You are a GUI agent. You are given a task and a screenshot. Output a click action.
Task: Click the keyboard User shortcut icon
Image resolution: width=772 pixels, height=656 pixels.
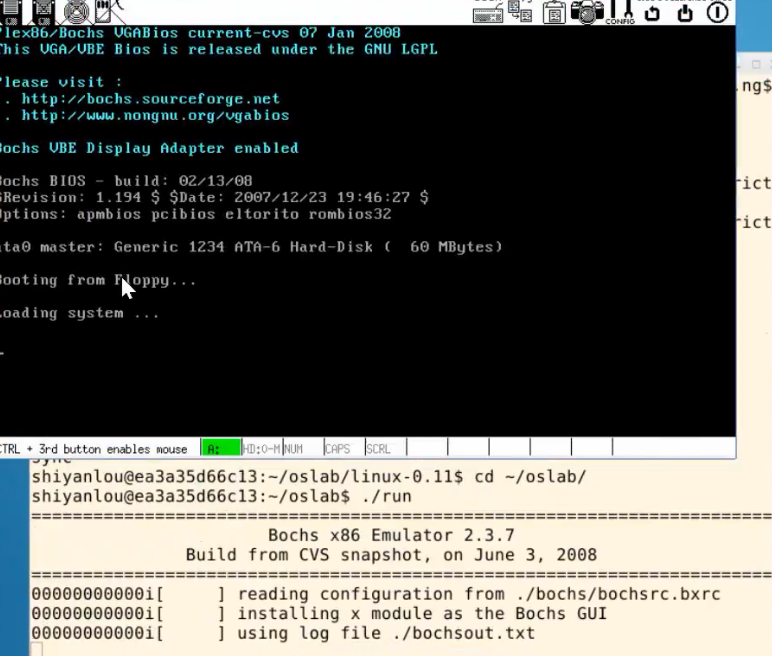487,12
